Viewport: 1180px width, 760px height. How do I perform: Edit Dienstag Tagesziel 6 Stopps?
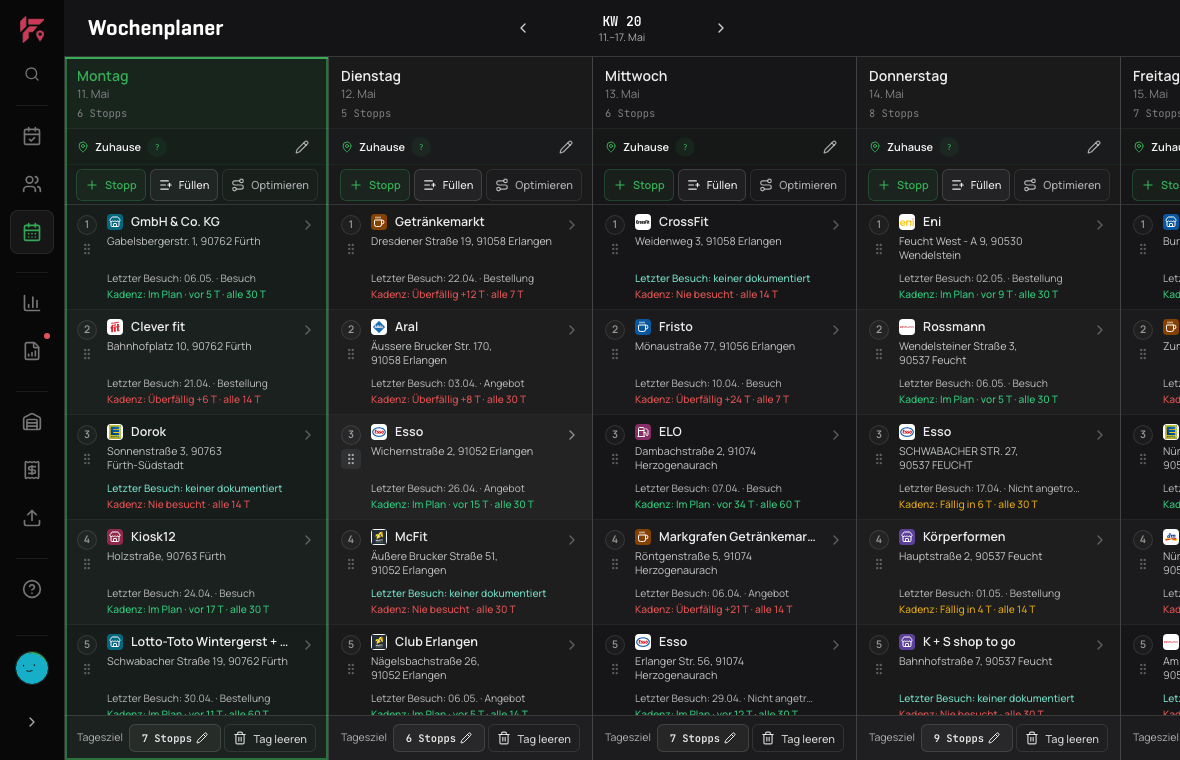[x=439, y=738]
